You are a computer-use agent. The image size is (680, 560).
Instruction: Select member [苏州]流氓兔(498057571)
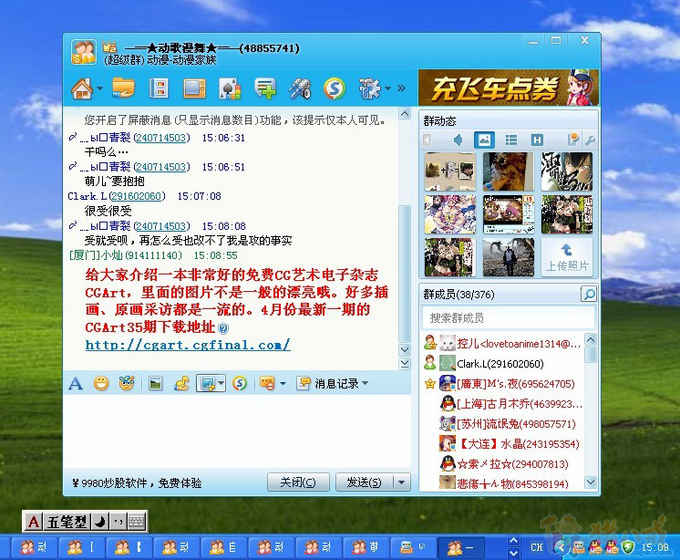tap(503, 424)
